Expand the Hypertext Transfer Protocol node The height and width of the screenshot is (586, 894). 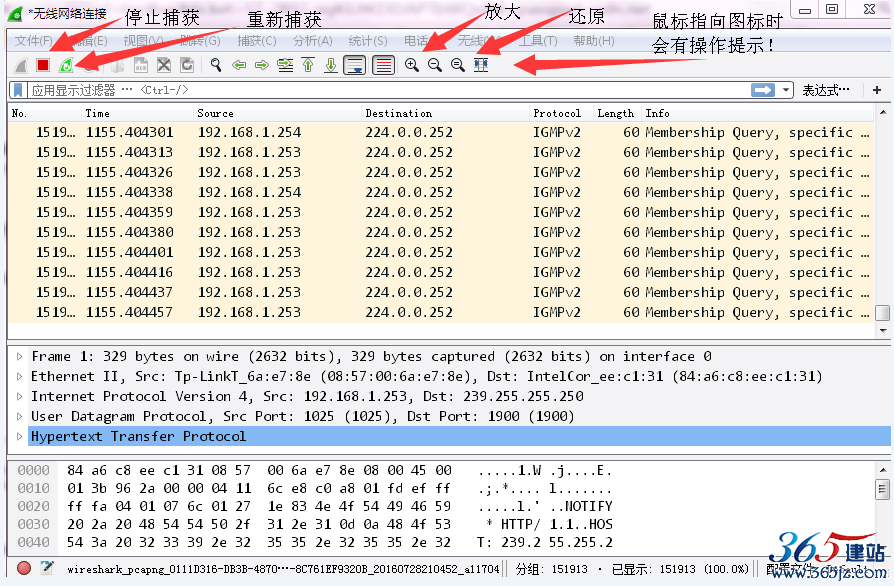click(x=19, y=437)
